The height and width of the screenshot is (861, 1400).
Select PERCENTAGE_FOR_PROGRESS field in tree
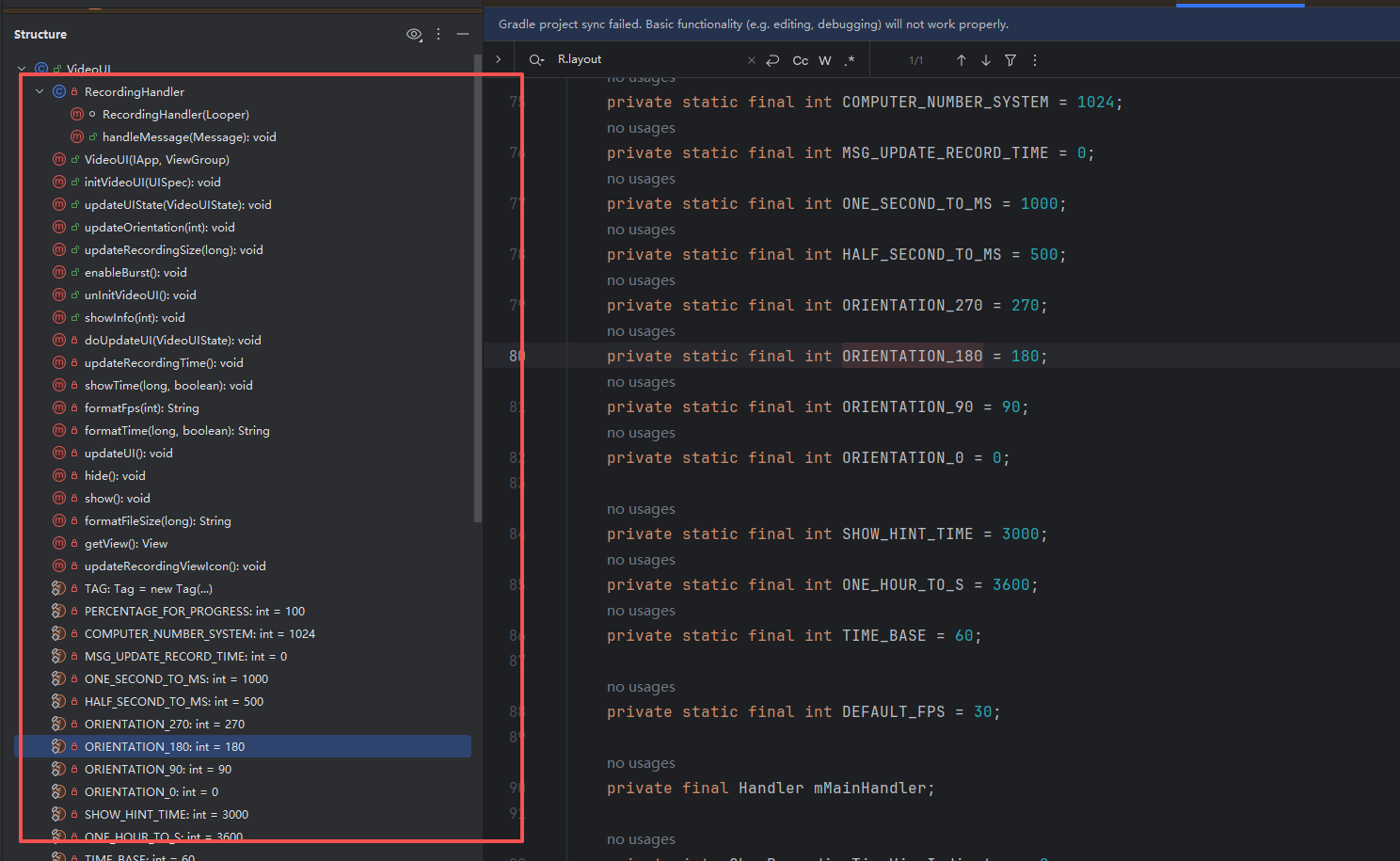click(194, 611)
